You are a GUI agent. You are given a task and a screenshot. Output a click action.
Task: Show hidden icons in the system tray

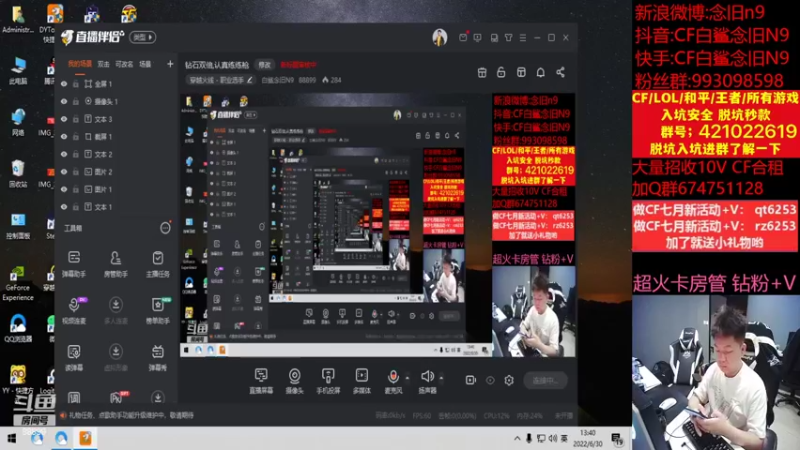tap(517, 438)
